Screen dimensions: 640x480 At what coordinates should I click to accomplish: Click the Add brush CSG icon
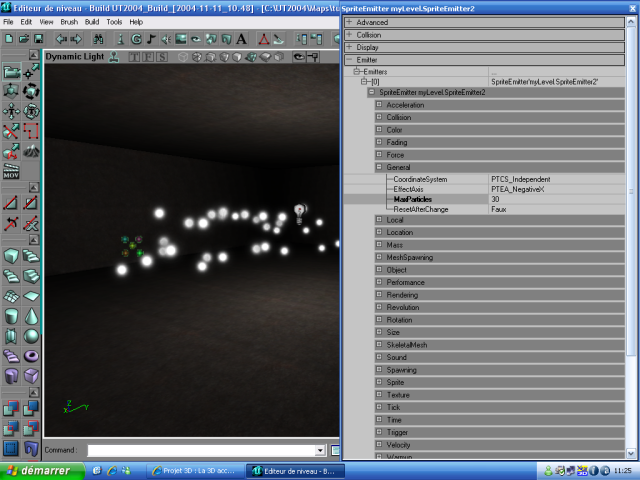pos(11,408)
